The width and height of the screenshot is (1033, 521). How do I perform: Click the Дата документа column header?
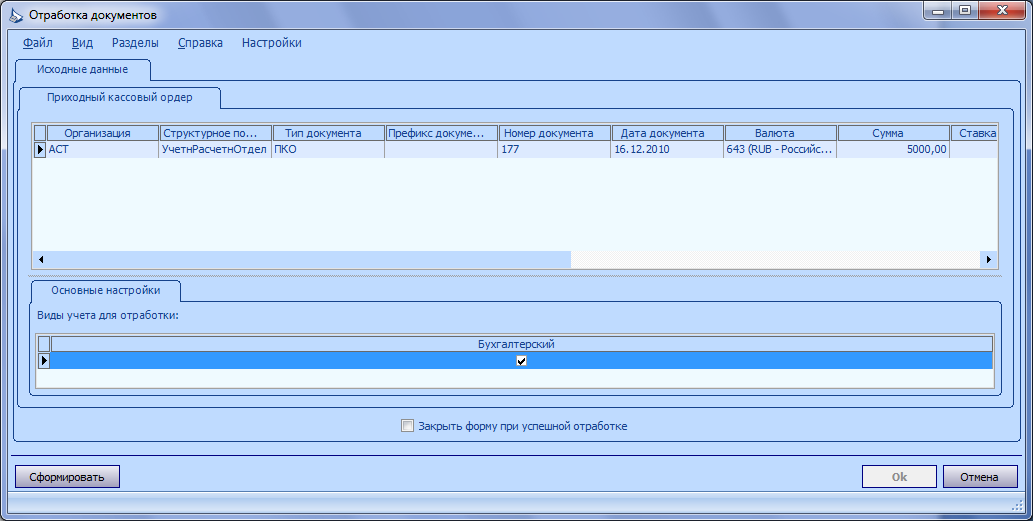click(x=662, y=133)
